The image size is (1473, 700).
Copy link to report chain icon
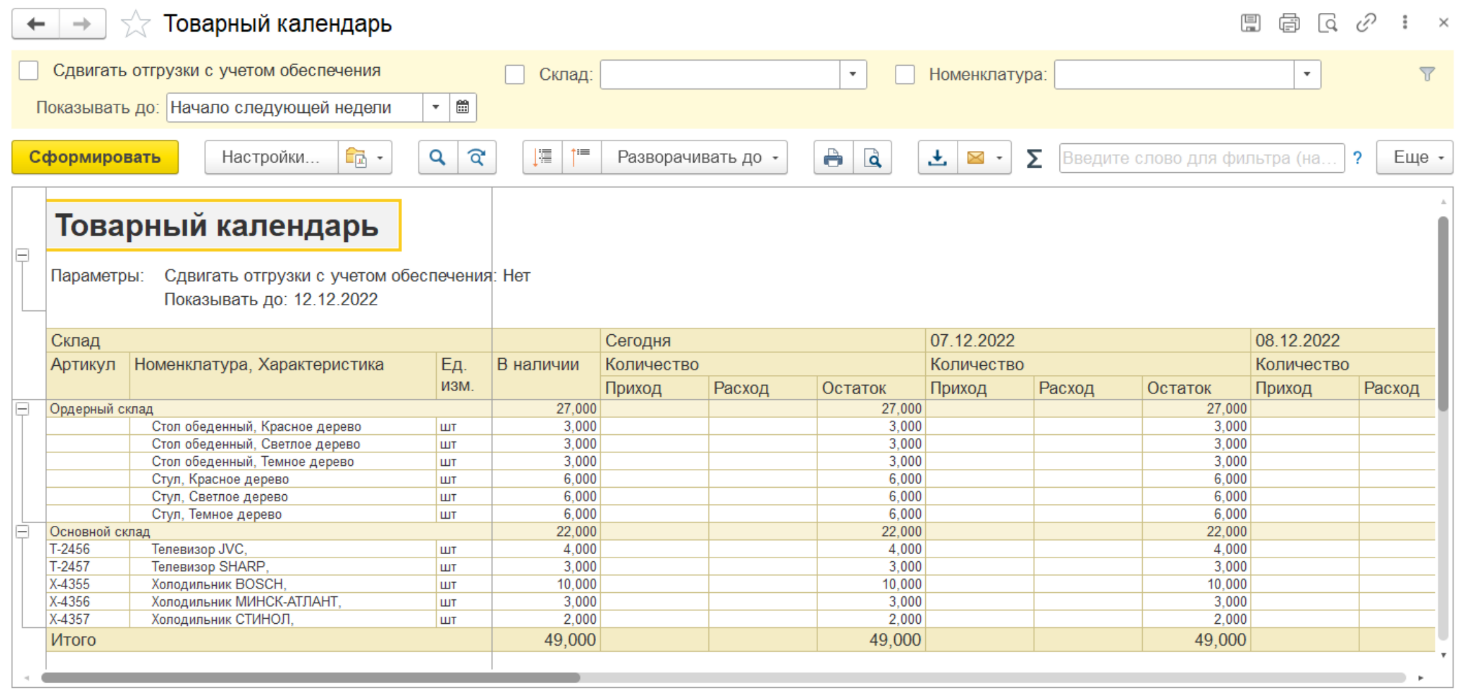(x=1366, y=24)
